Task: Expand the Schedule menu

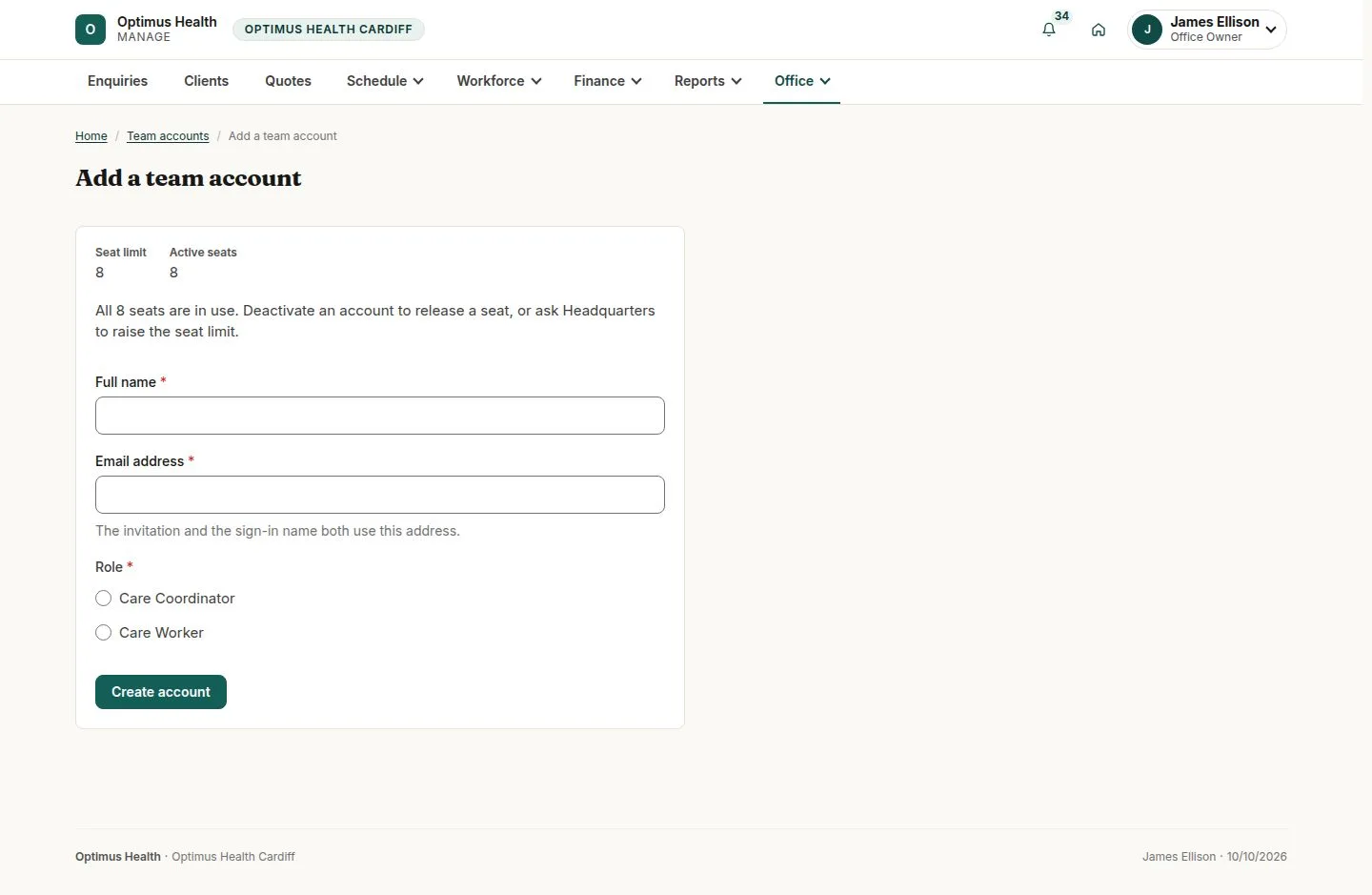Action: coord(385,81)
